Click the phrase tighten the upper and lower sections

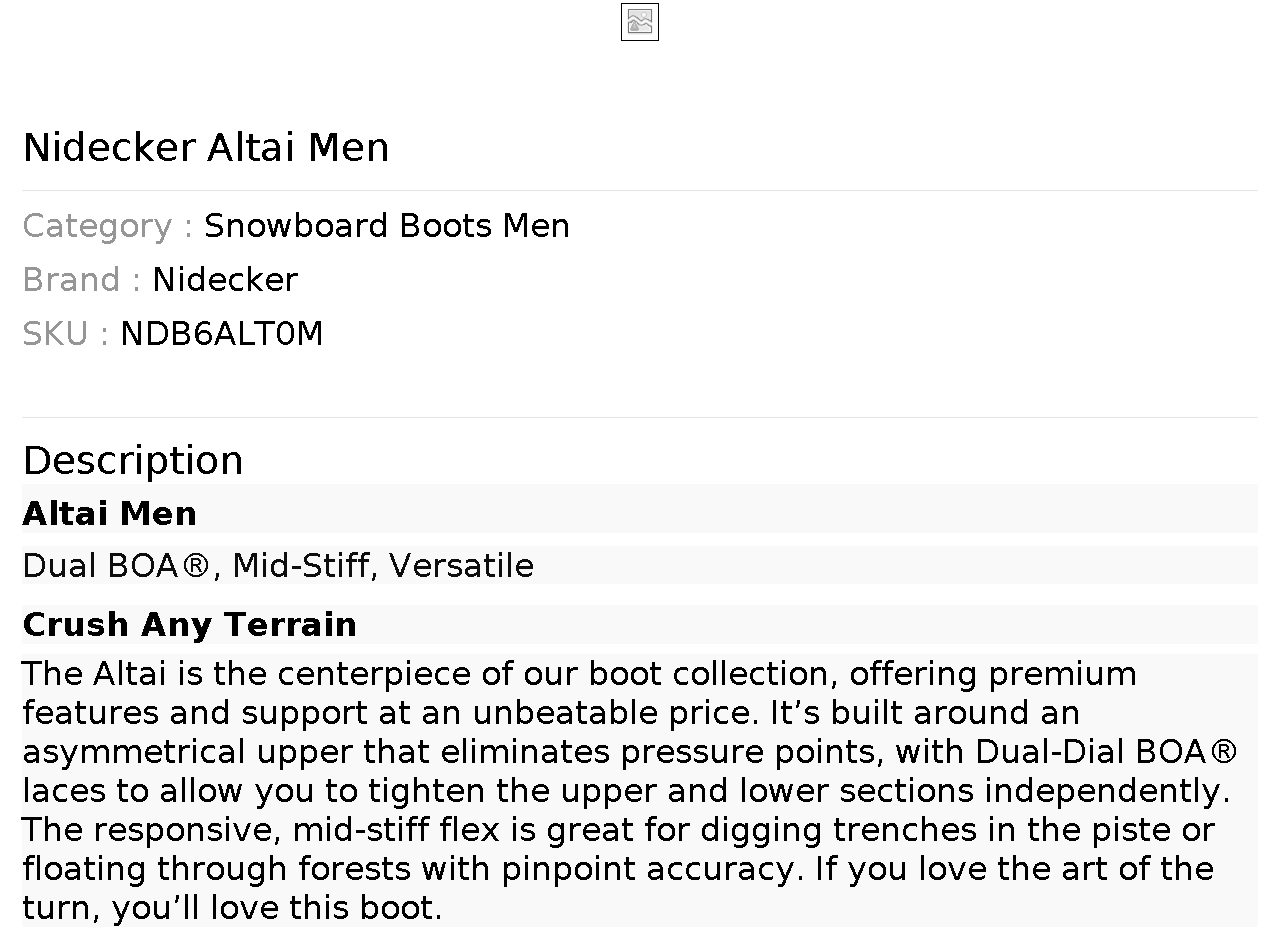(670, 791)
